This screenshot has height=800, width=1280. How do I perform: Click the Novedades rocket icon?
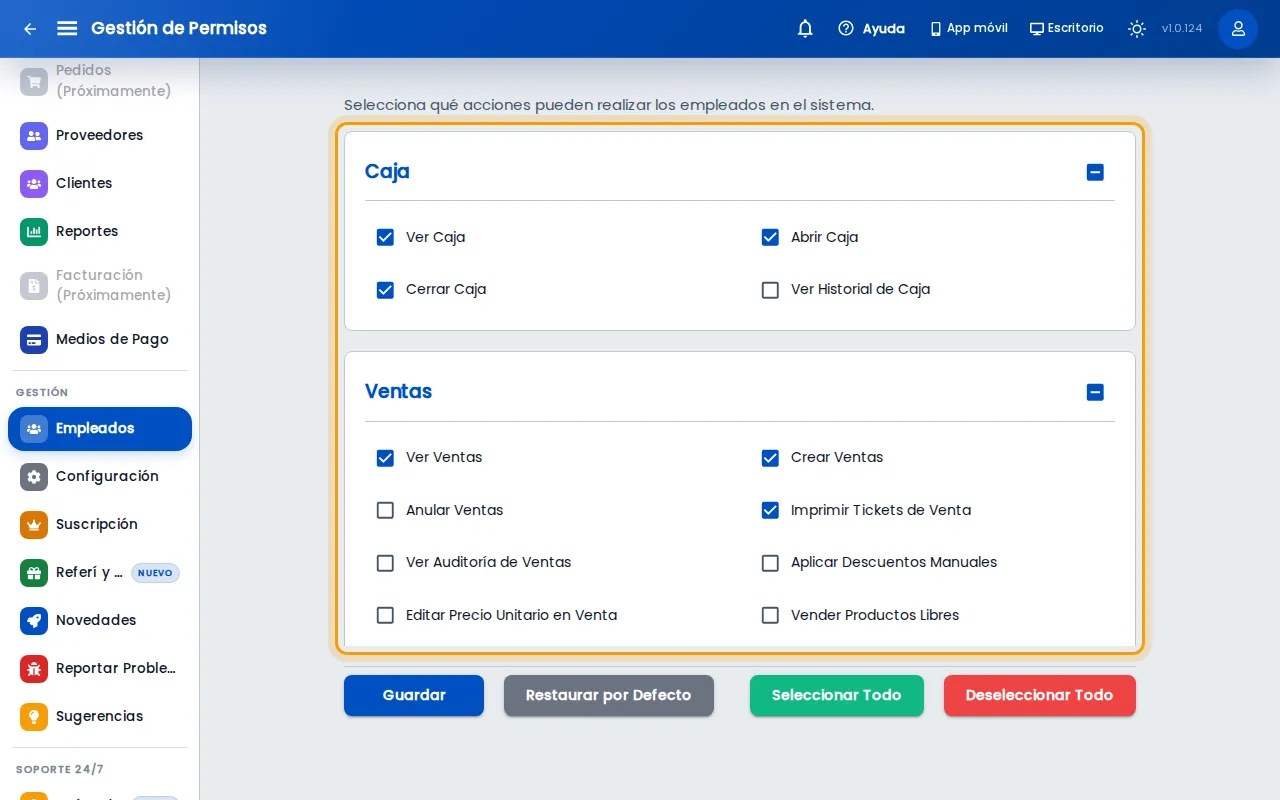tap(34, 620)
